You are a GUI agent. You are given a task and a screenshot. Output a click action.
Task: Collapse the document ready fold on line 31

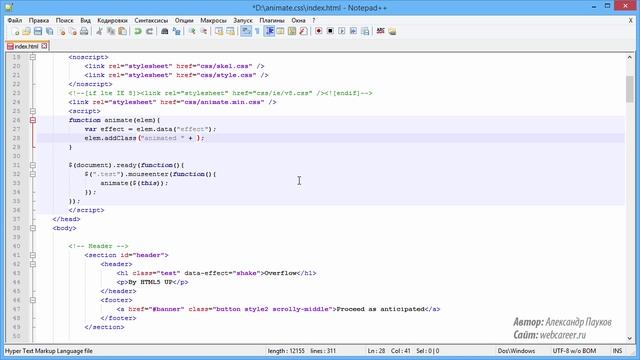[33, 165]
